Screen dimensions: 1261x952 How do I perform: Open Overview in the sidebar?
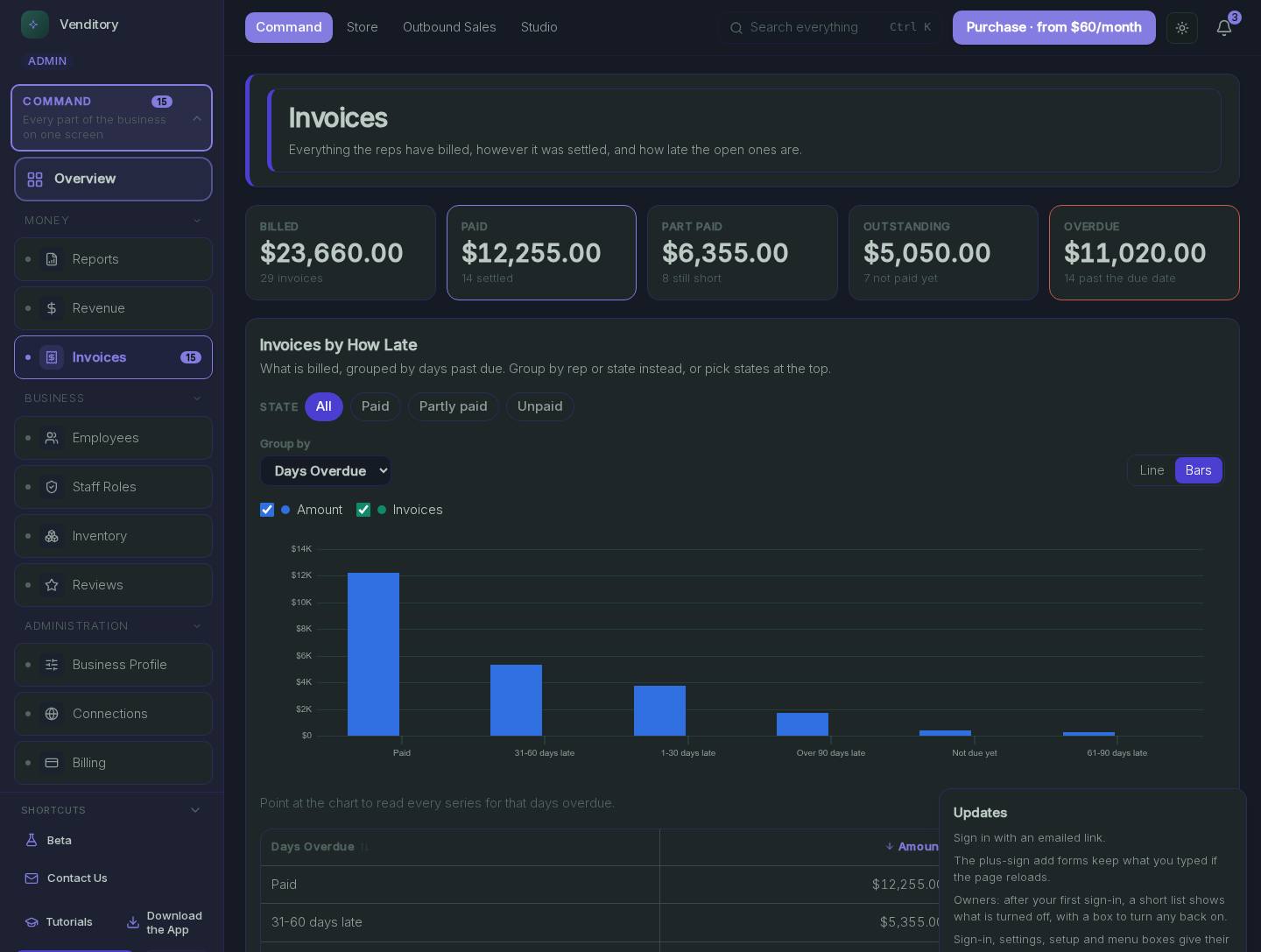[x=113, y=179]
